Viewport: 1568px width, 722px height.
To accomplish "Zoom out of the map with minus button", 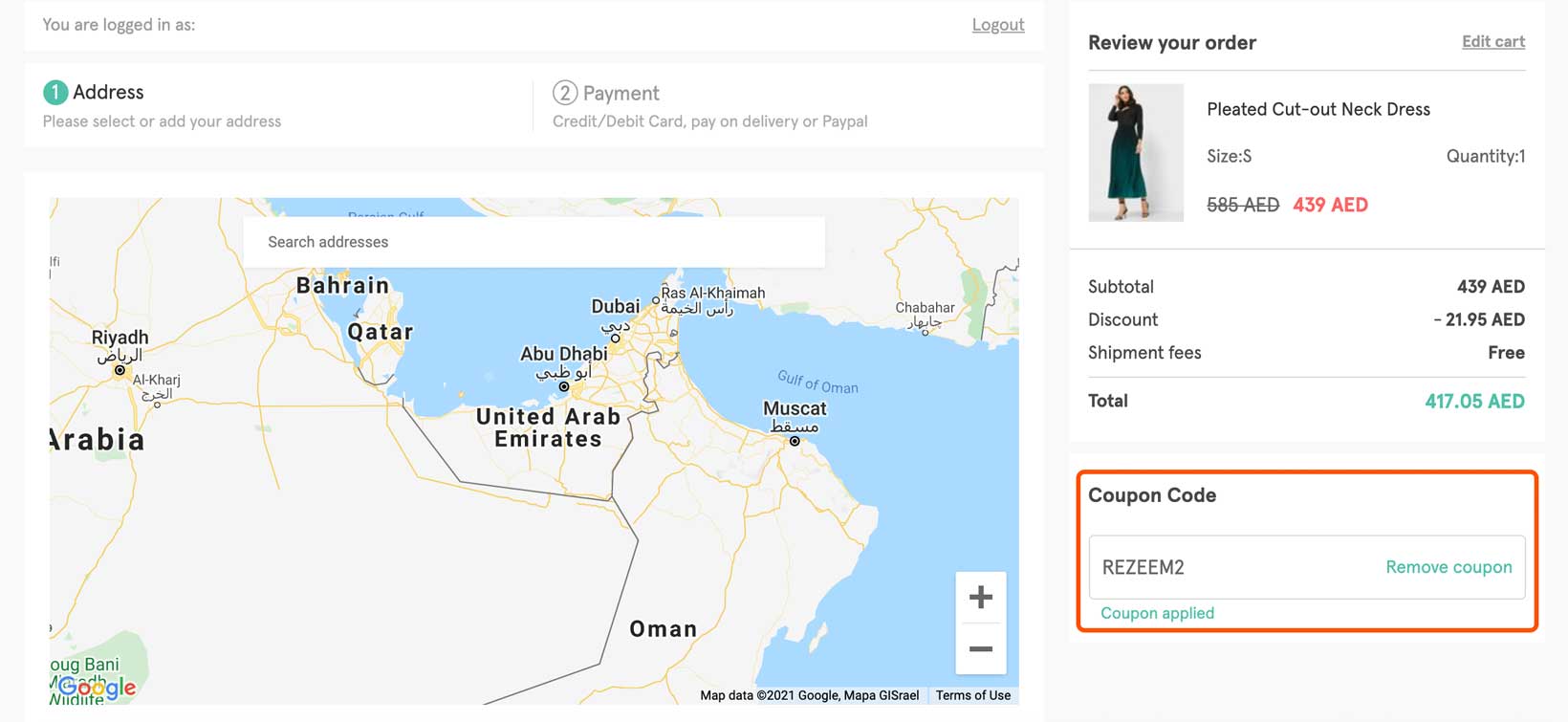I will pos(980,649).
